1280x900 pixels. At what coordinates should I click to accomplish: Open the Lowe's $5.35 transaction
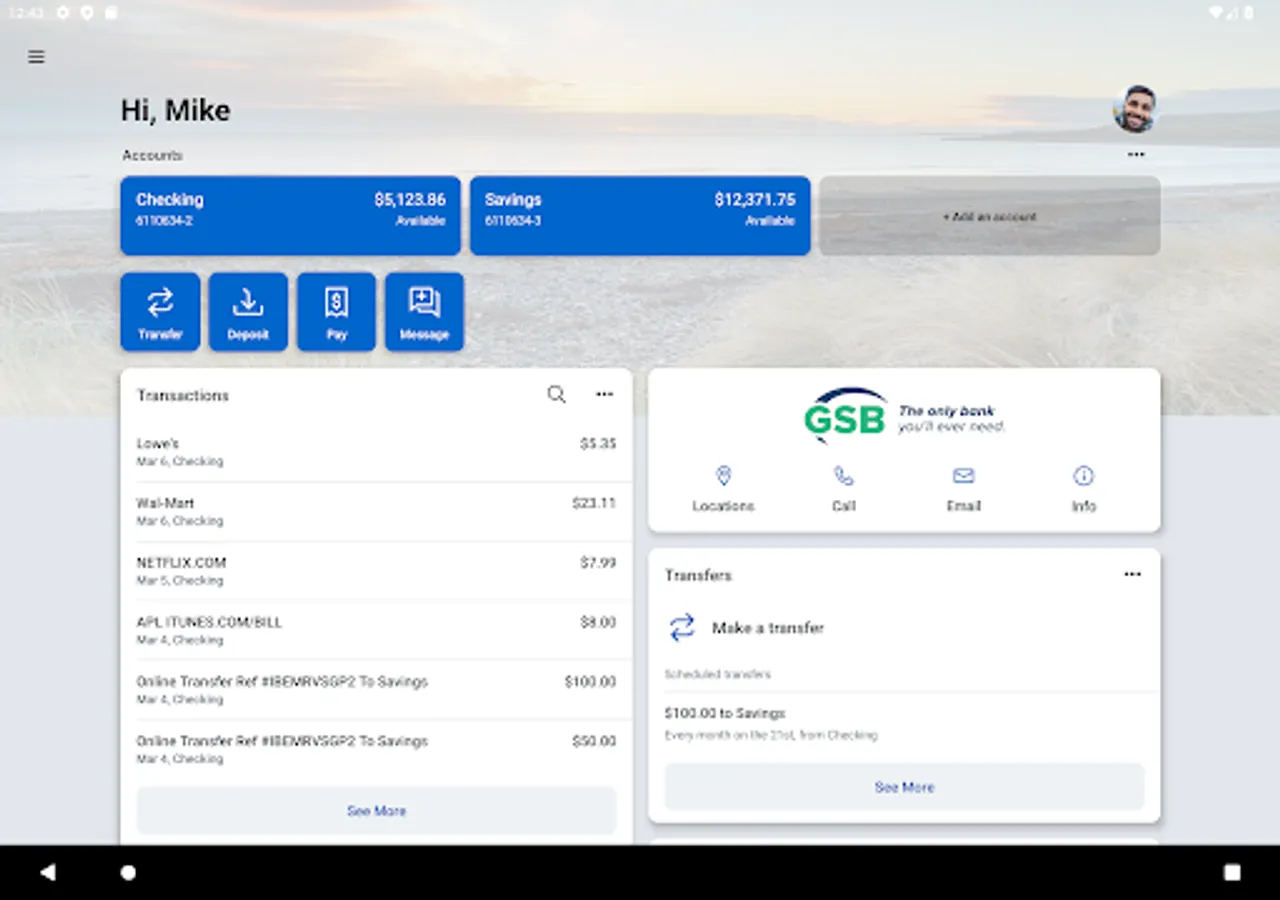point(376,452)
